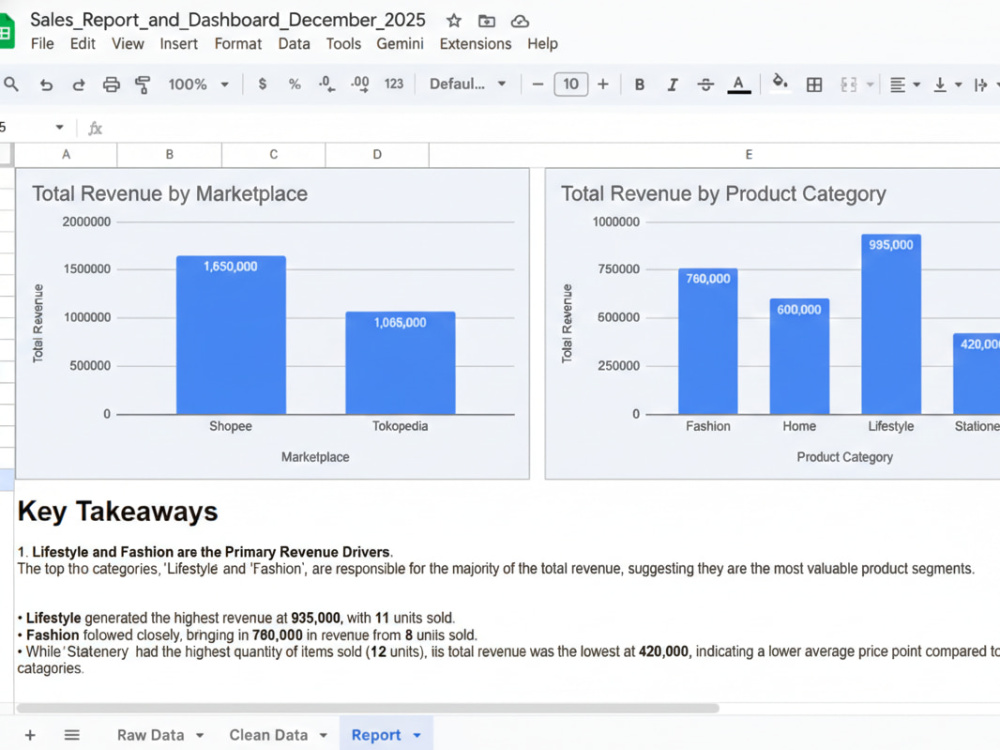Redo the last action
Image resolution: width=1000 pixels, height=750 pixels.
coord(78,84)
